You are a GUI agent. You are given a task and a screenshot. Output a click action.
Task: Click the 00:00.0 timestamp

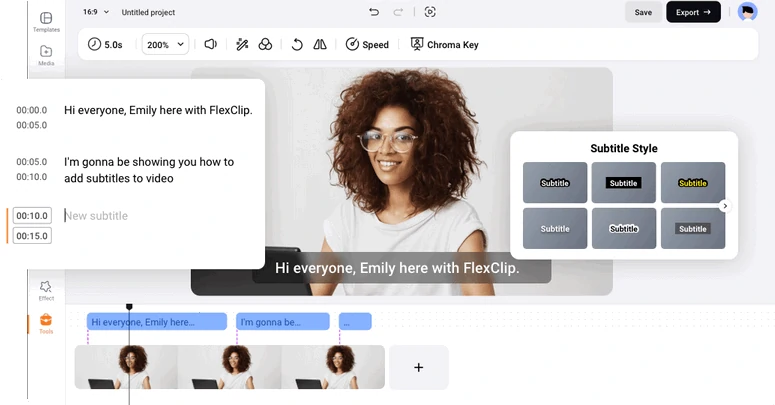point(32,110)
